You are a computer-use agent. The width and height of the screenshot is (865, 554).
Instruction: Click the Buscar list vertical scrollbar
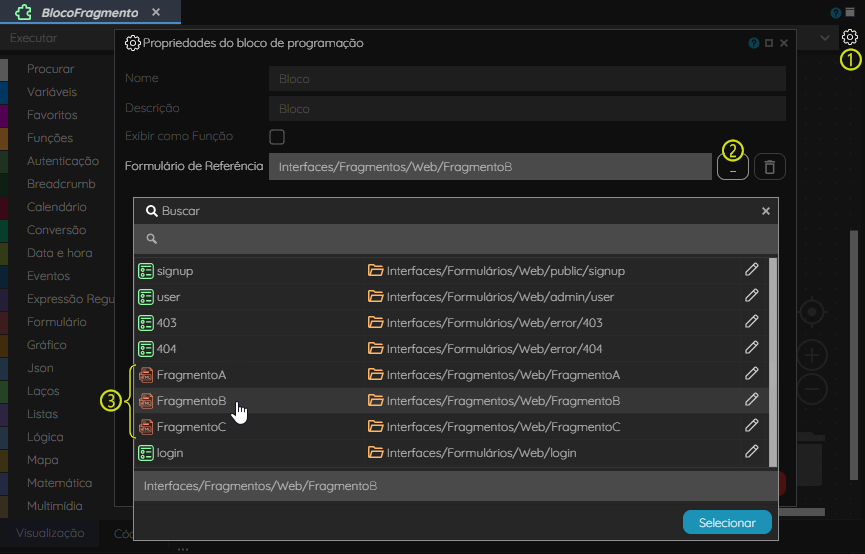pyautogui.click(x=773, y=362)
